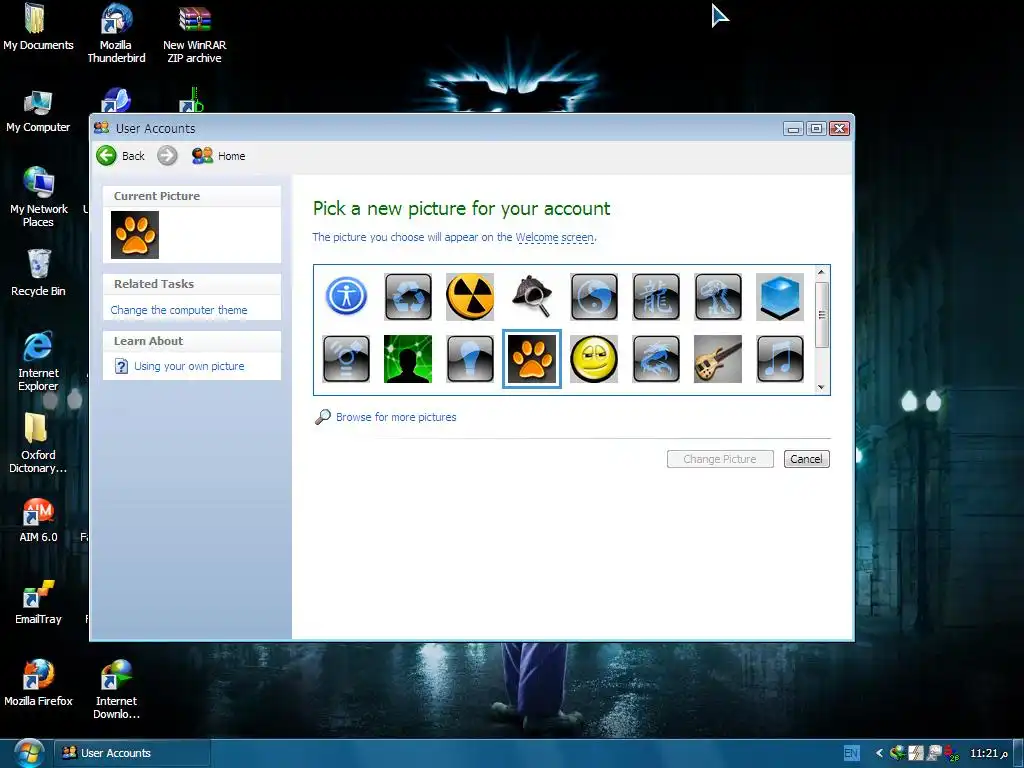
Task: Maximize the User Accounts window
Action: pos(816,129)
